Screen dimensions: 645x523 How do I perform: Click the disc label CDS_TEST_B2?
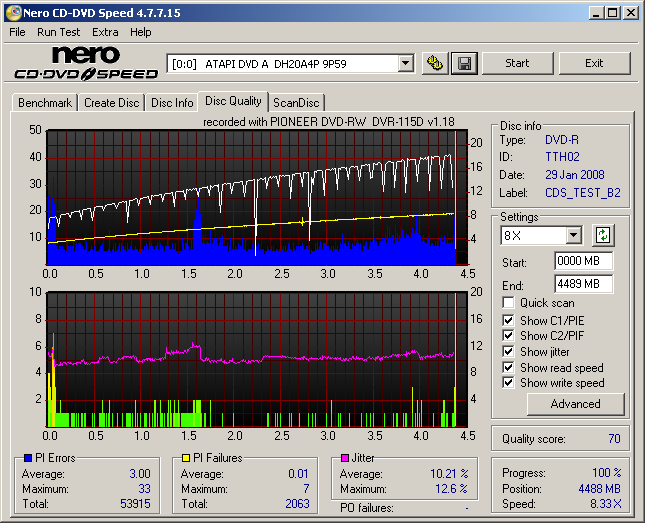[583, 193]
